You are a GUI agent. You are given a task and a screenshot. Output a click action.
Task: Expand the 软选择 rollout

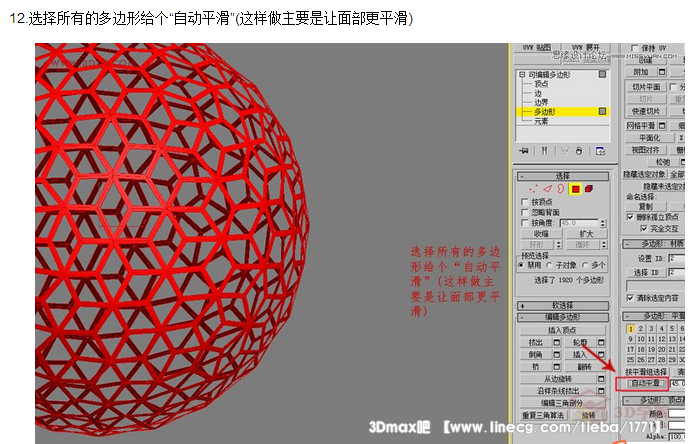click(x=563, y=305)
